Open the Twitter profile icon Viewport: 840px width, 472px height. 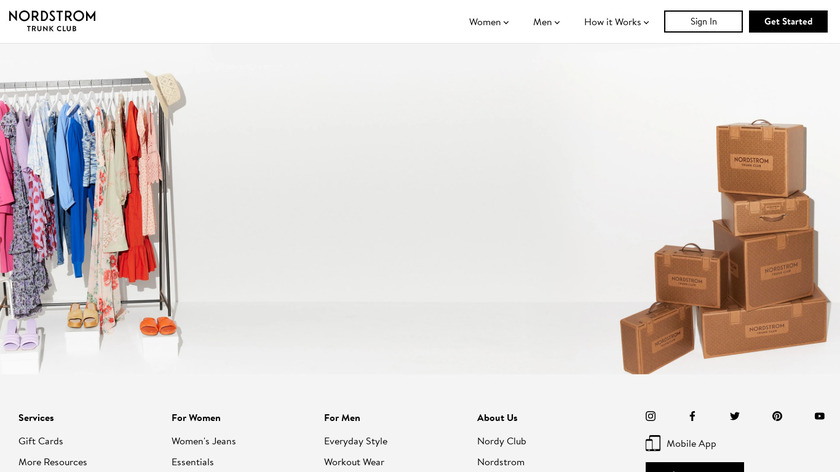point(734,416)
